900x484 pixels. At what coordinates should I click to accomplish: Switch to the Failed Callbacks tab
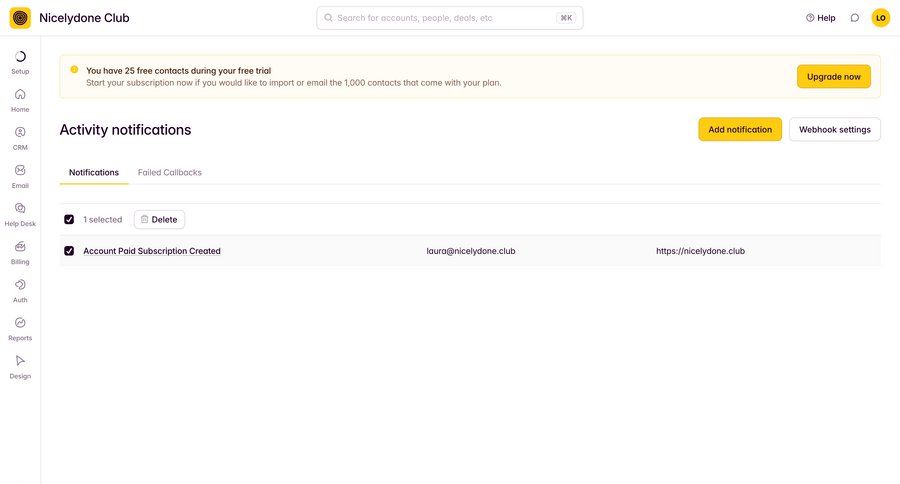(169, 172)
